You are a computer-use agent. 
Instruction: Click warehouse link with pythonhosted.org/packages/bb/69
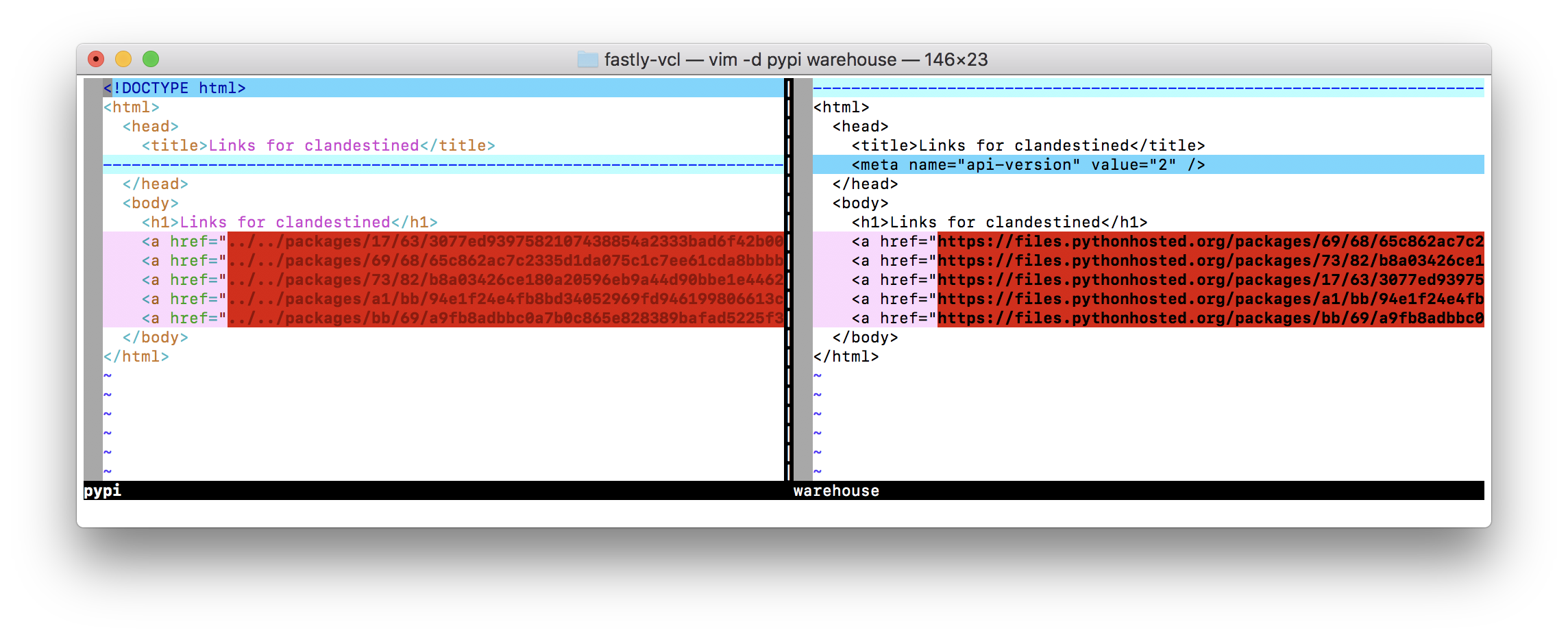tap(1149, 318)
